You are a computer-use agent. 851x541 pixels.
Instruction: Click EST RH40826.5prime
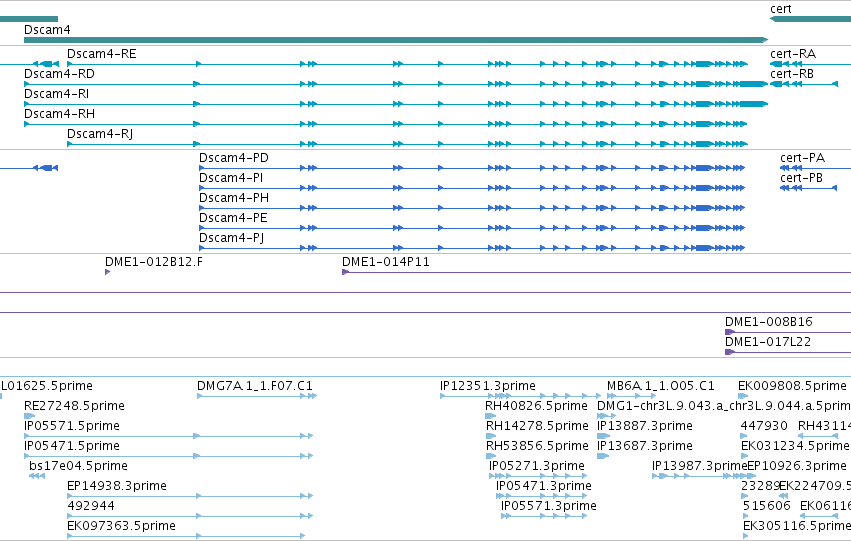click(x=536, y=406)
